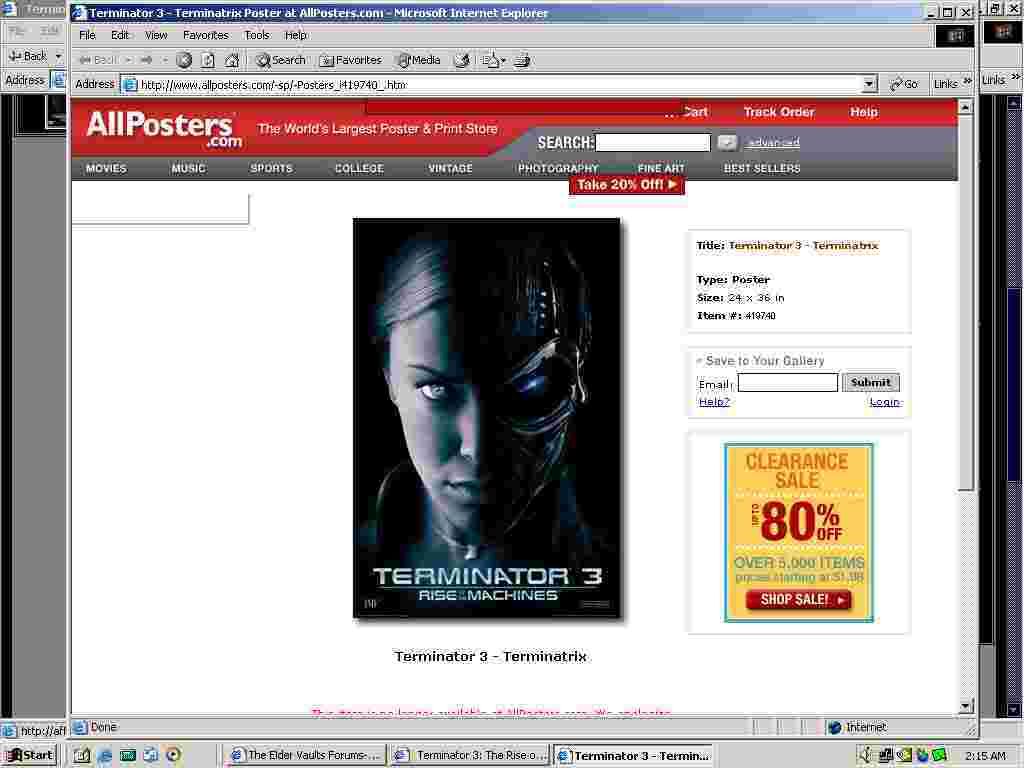Click the volume speaker tray icon

pyautogui.click(x=865, y=756)
